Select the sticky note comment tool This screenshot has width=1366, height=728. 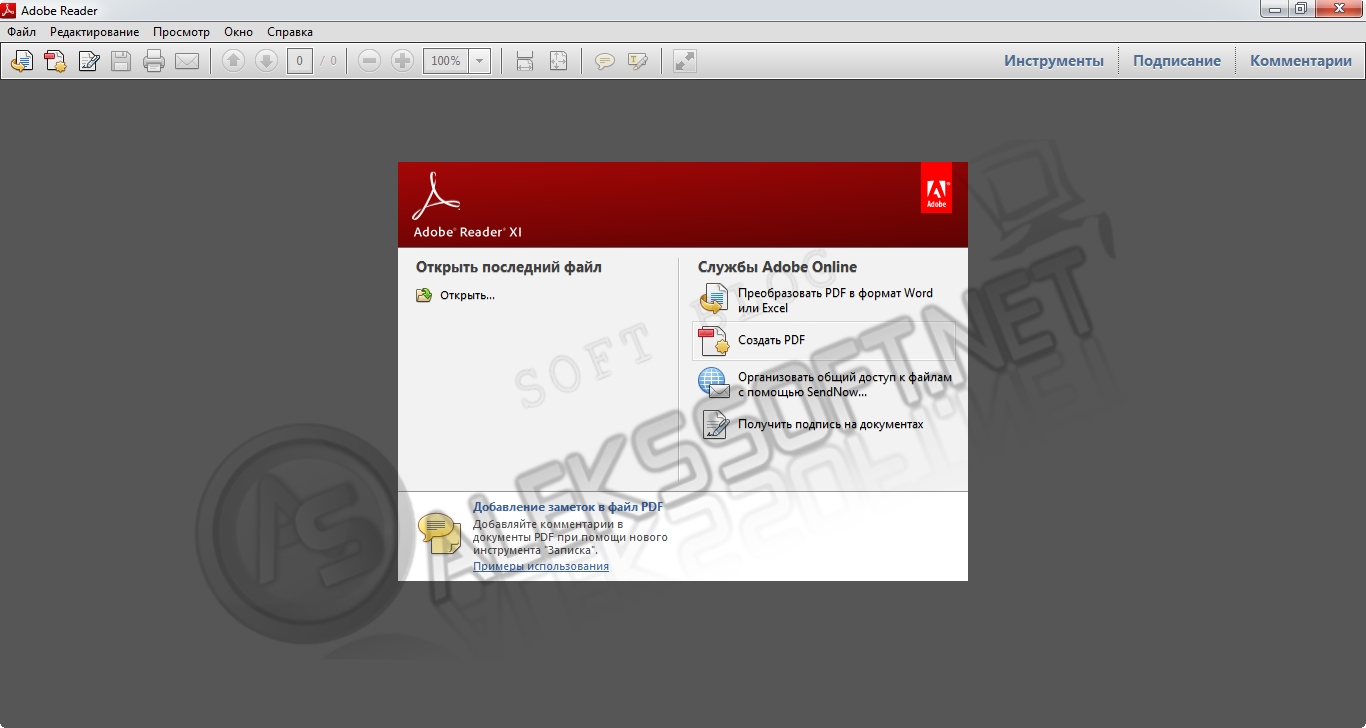(x=604, y=61)
